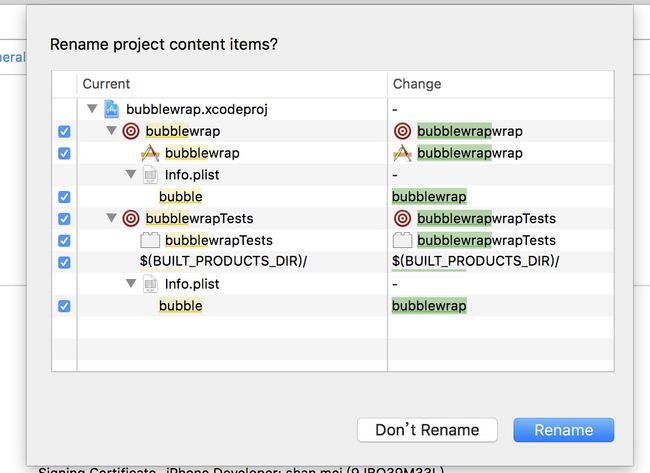Collapse the bubblewrap target disclosure triangle
Viewport: 650px width, 473px height.
tap(111, 131)
